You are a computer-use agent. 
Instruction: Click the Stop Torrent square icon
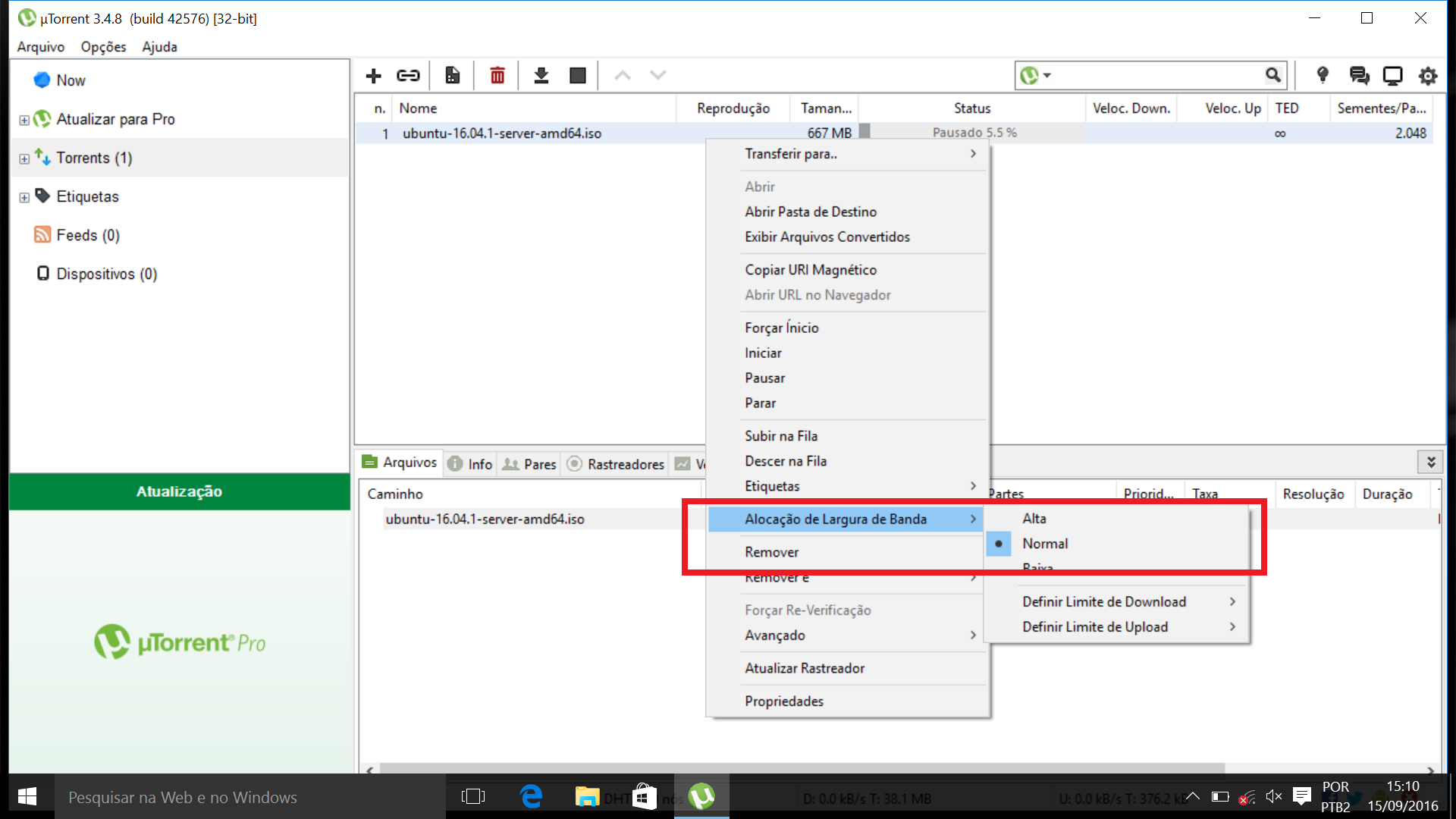(578, 76)
